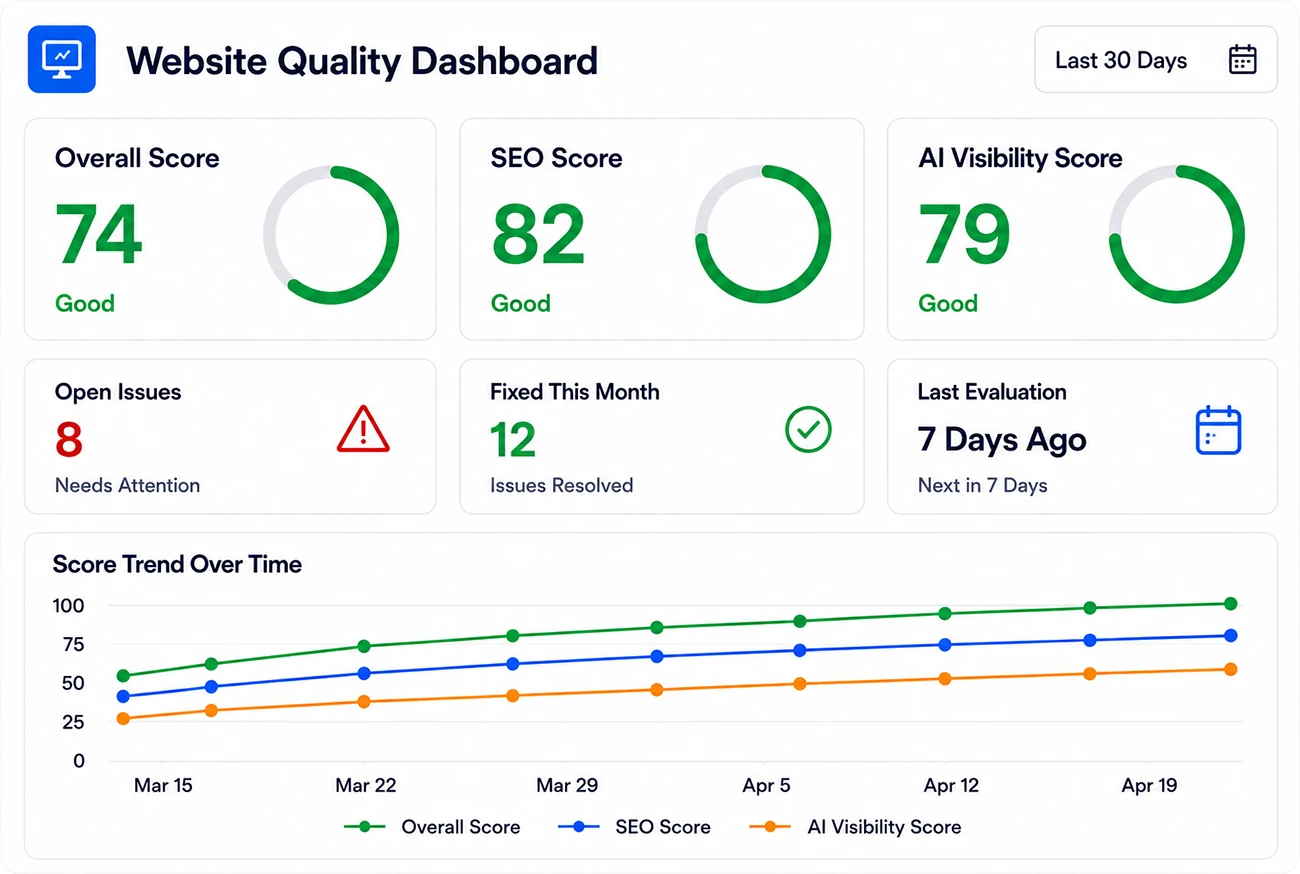This screenshot has width=1300, height=874.
Task: Click the SEO score value 82
Action: click(x=538, y=235)
